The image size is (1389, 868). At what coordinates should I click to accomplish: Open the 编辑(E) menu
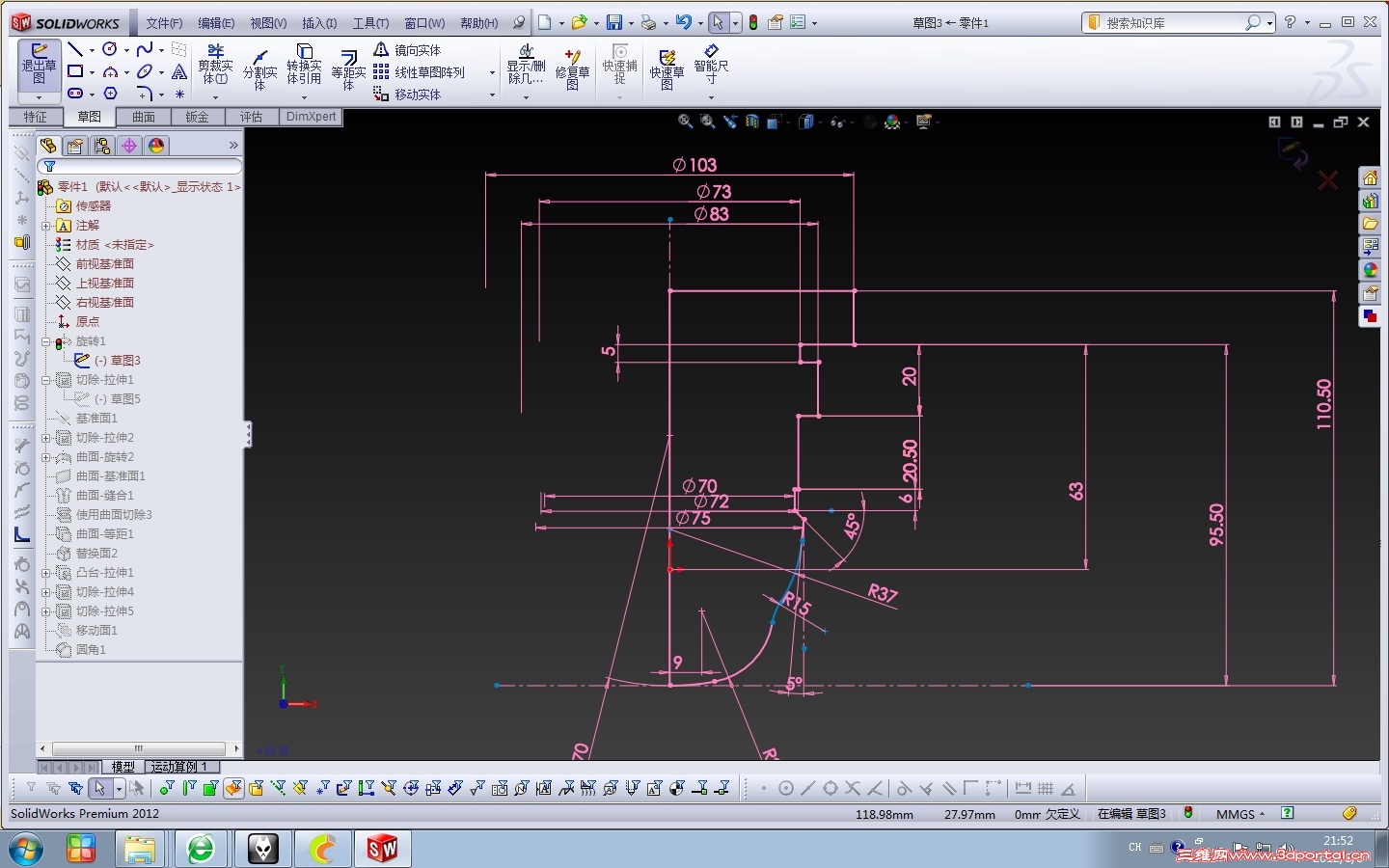[216, 23]
